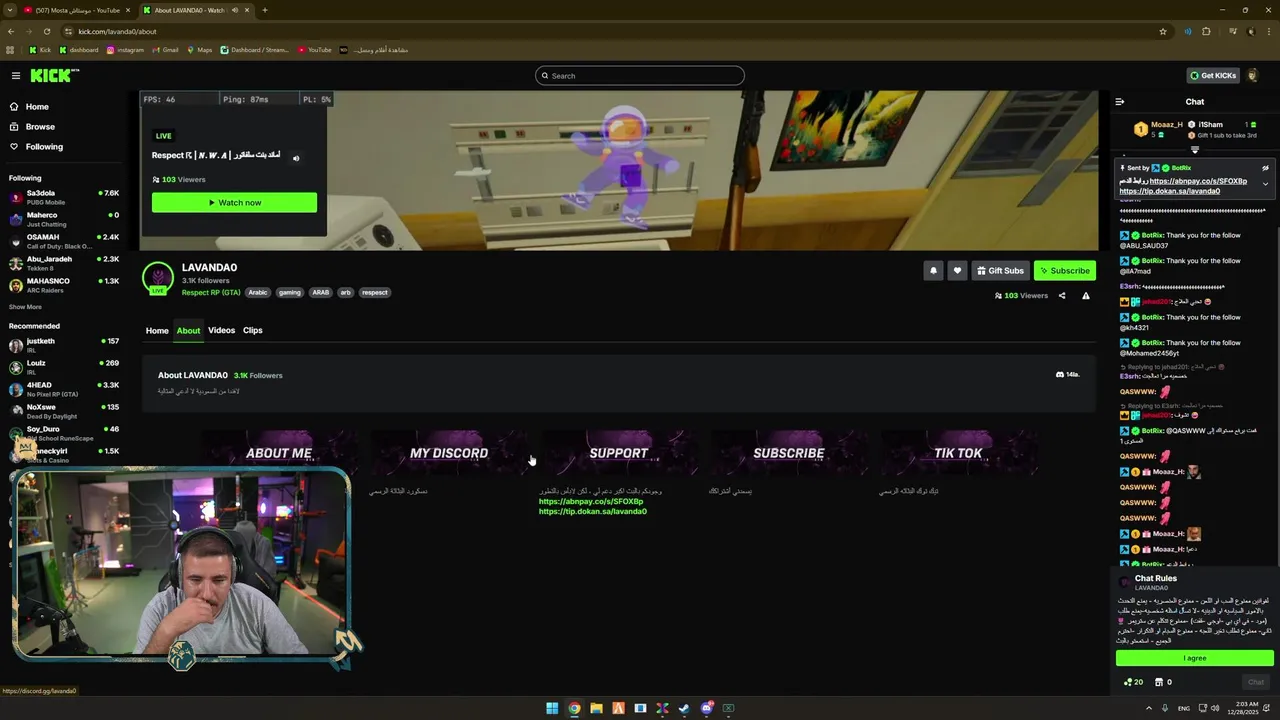Open the SUBSCRIBE panel banner

point(789,453)
